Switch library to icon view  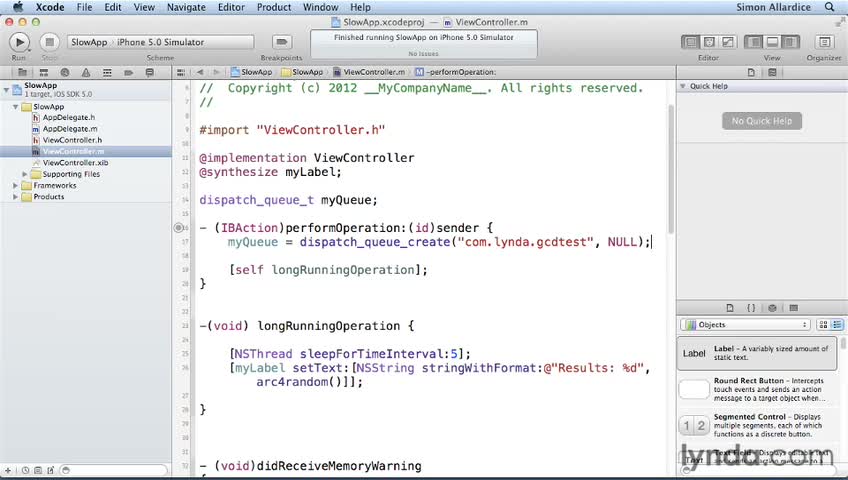(823, 325)
